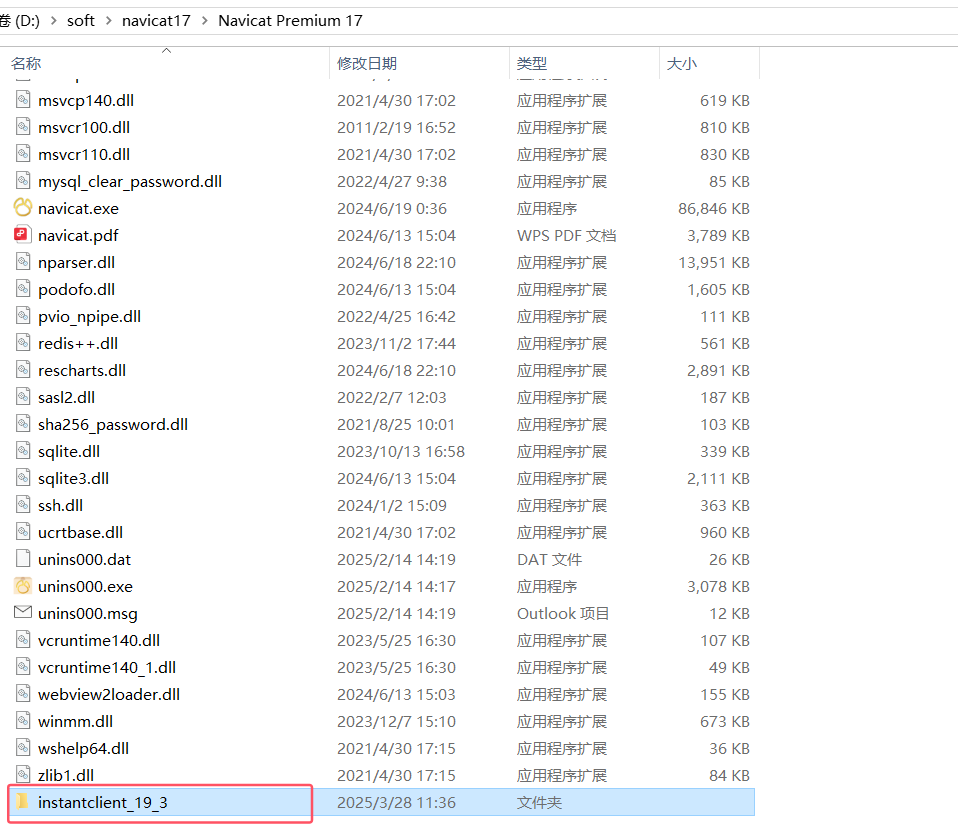Click Navicat Premium 17 breadcrumb segment
The width and height of the screenshot is (958, 834).
[x=290, y=21]
